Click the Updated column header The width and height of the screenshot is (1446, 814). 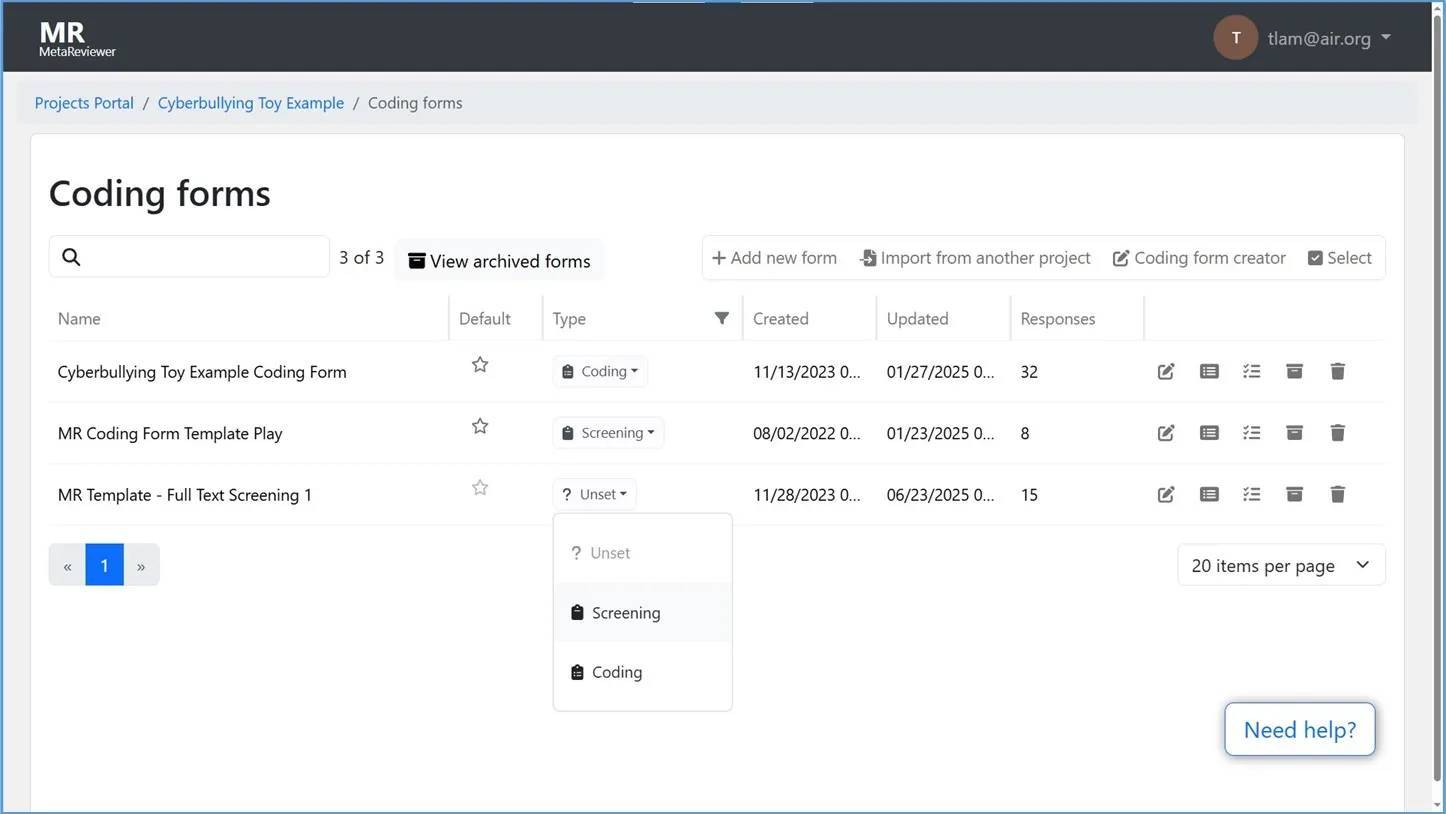pyautogui.click(x=917, y=319)
